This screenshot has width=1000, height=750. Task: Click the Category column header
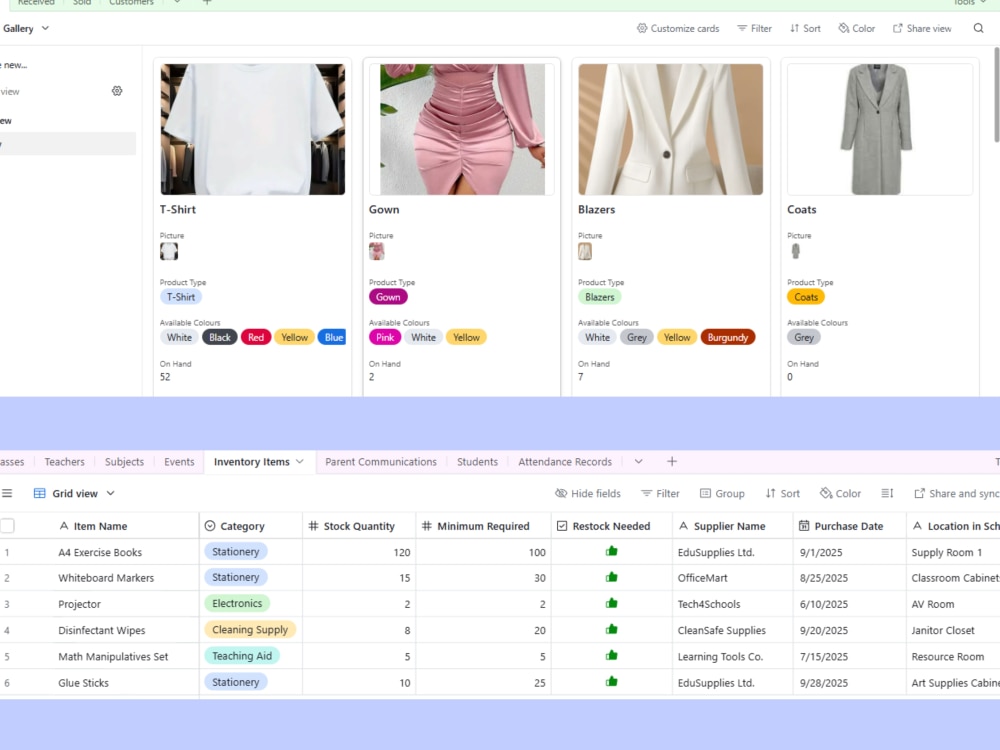click(x=251, y=526)
